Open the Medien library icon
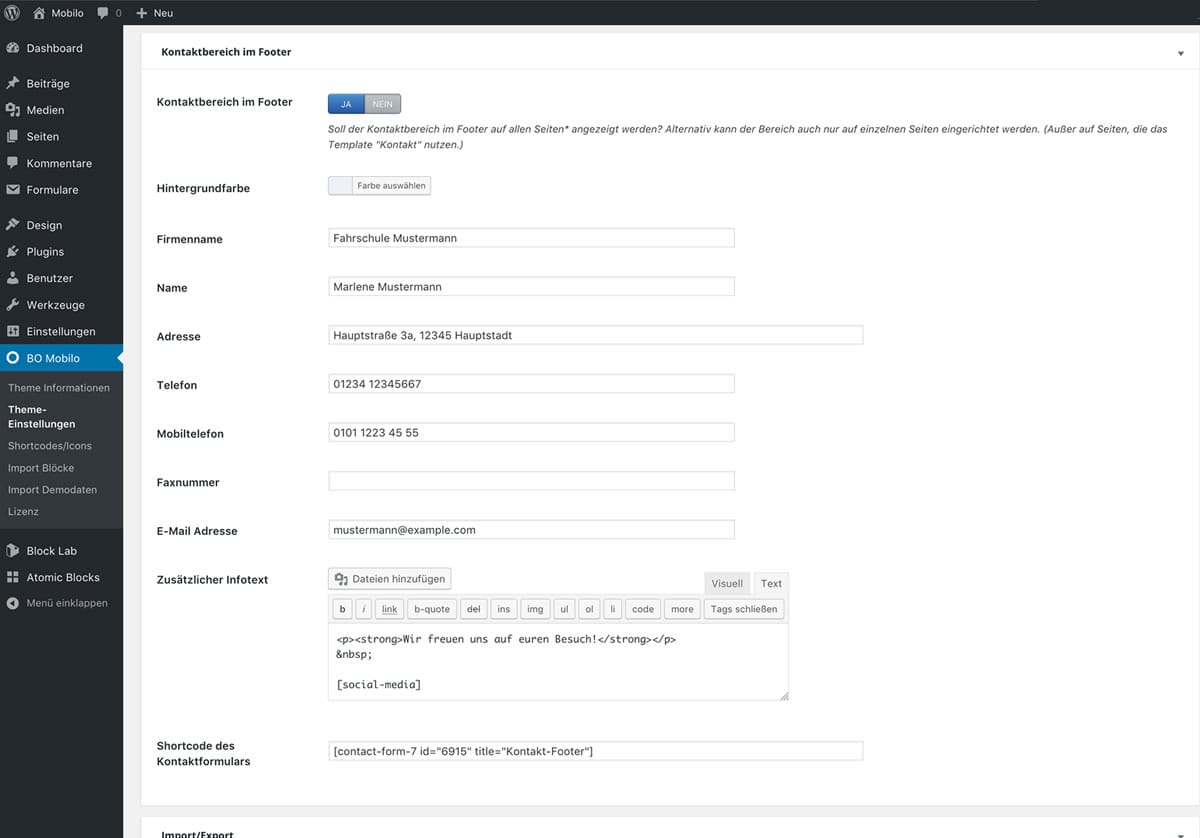The image size is (1200, 838). 13,110
